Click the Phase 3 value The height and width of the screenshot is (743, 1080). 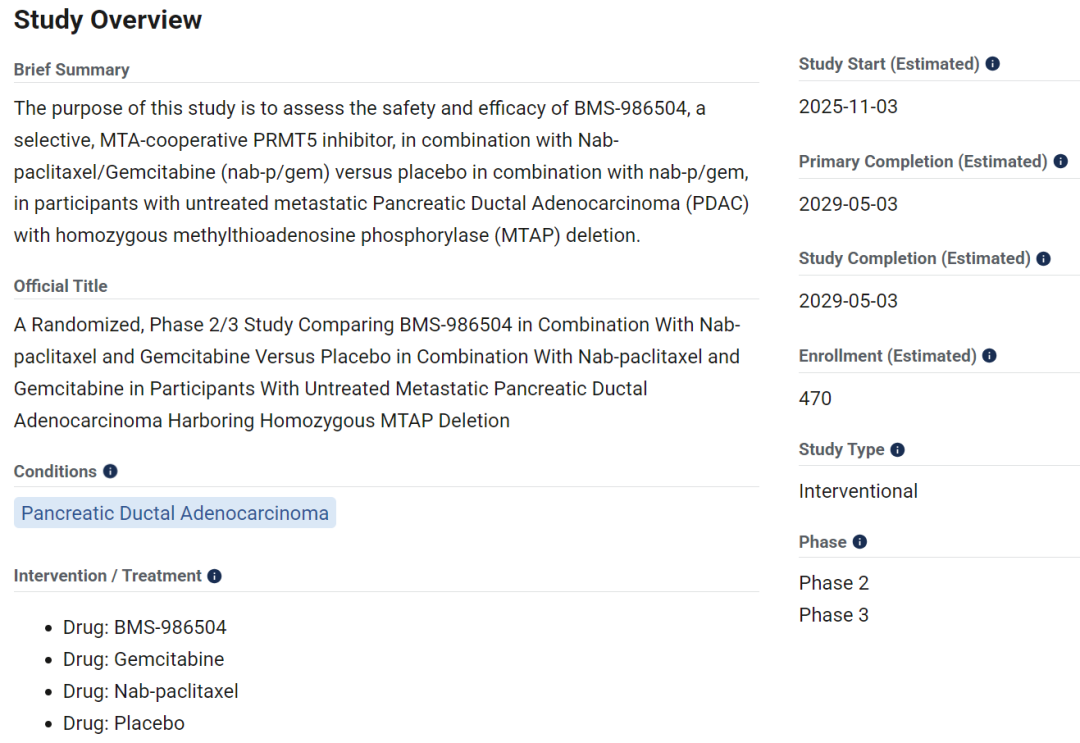pos(833,615)
